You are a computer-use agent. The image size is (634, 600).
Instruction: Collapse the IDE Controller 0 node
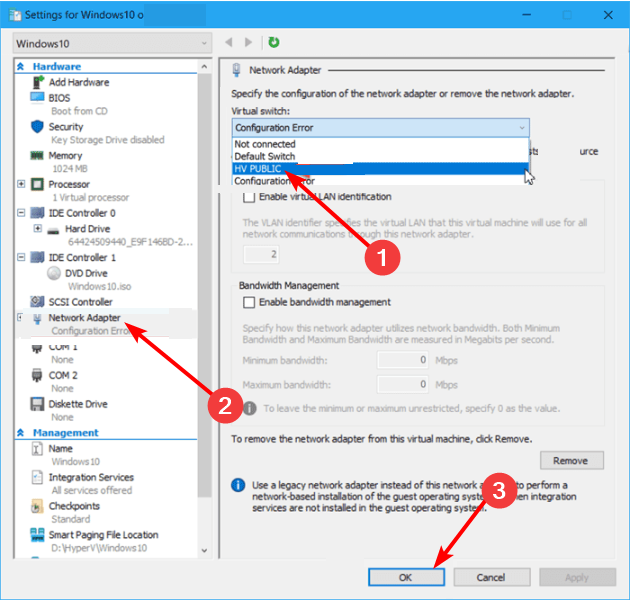[21, 213]
